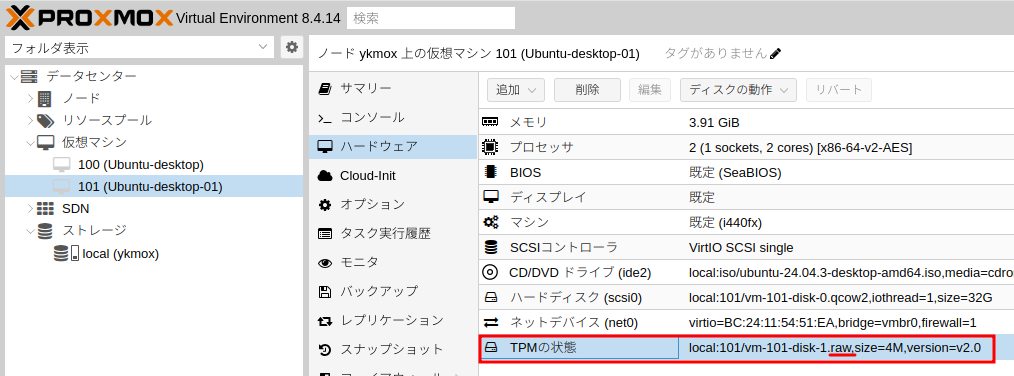Click the プロセッサ CPU icon

coord(491,147)
